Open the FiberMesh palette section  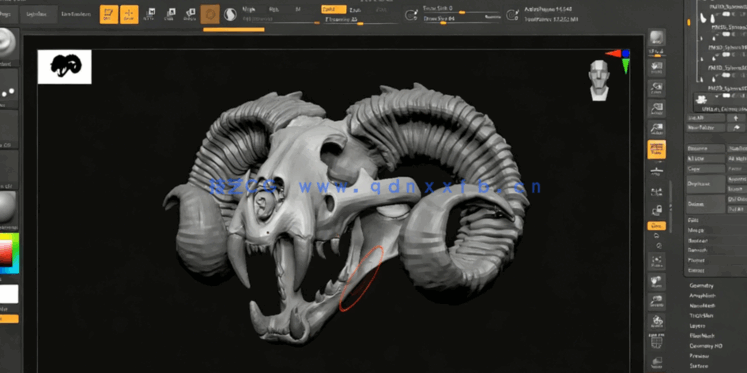702,335
